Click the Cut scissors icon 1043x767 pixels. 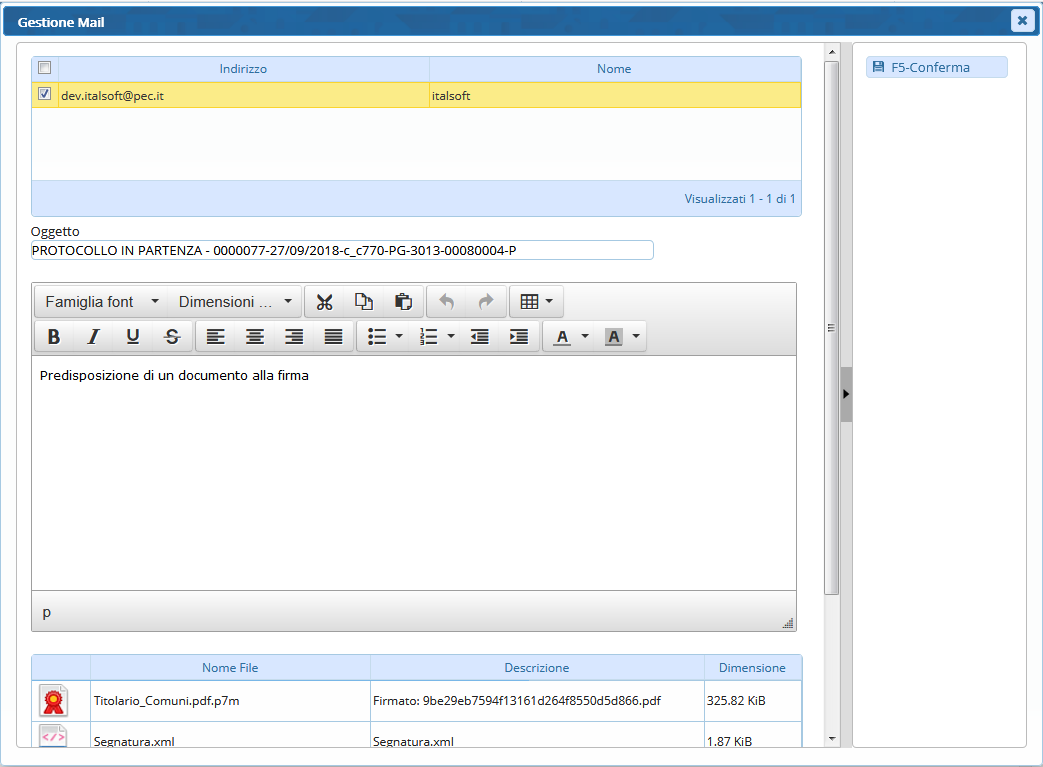(324, 302)
